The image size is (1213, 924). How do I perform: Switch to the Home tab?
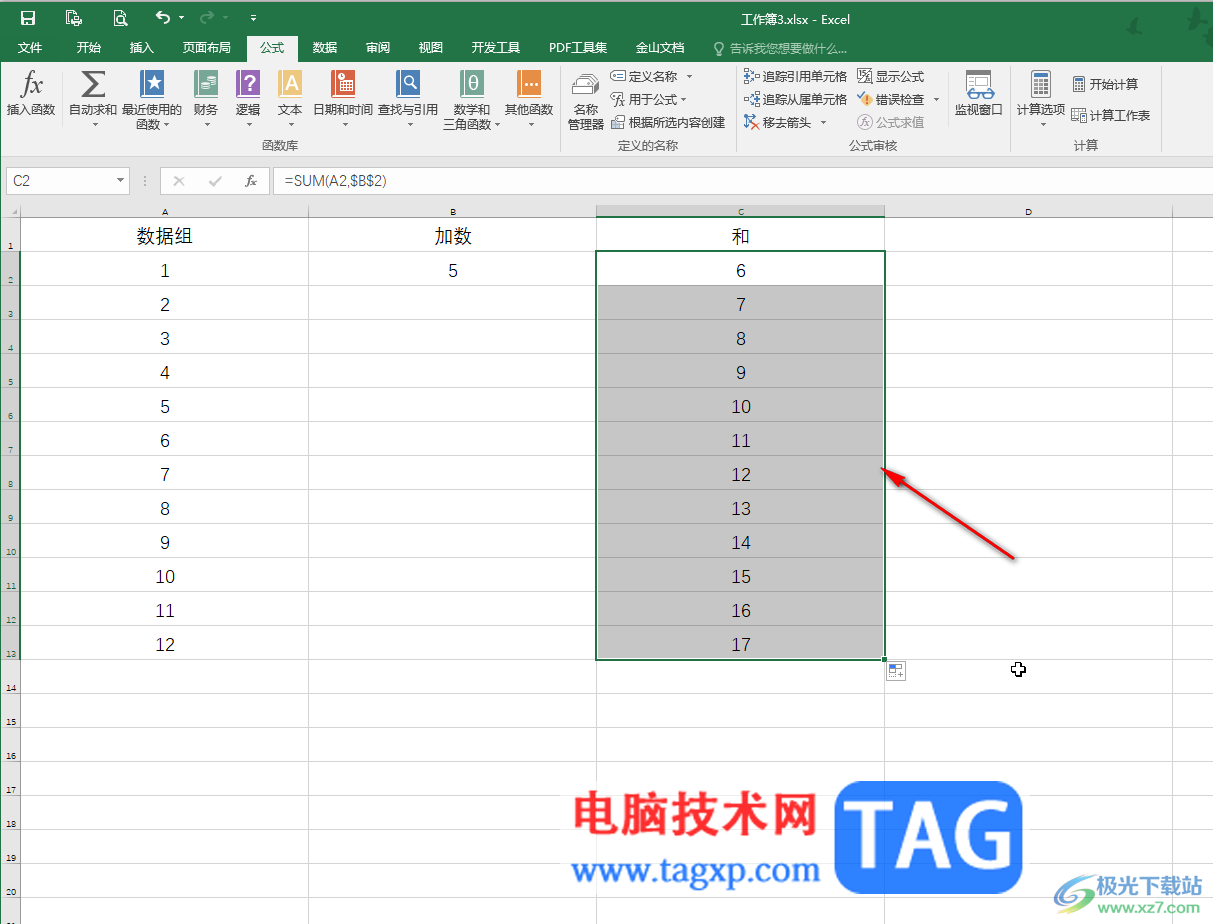[x=88, y=47]
